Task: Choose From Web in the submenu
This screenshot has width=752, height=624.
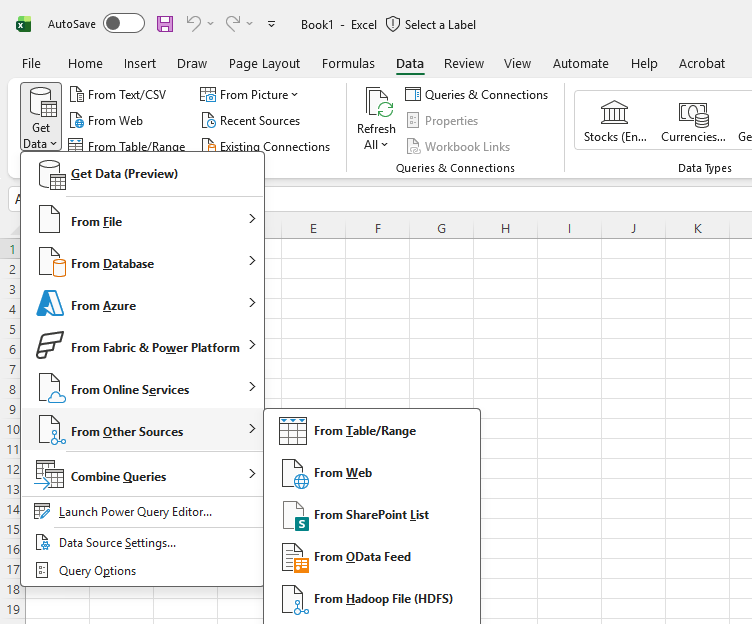Action: point(372,472)
